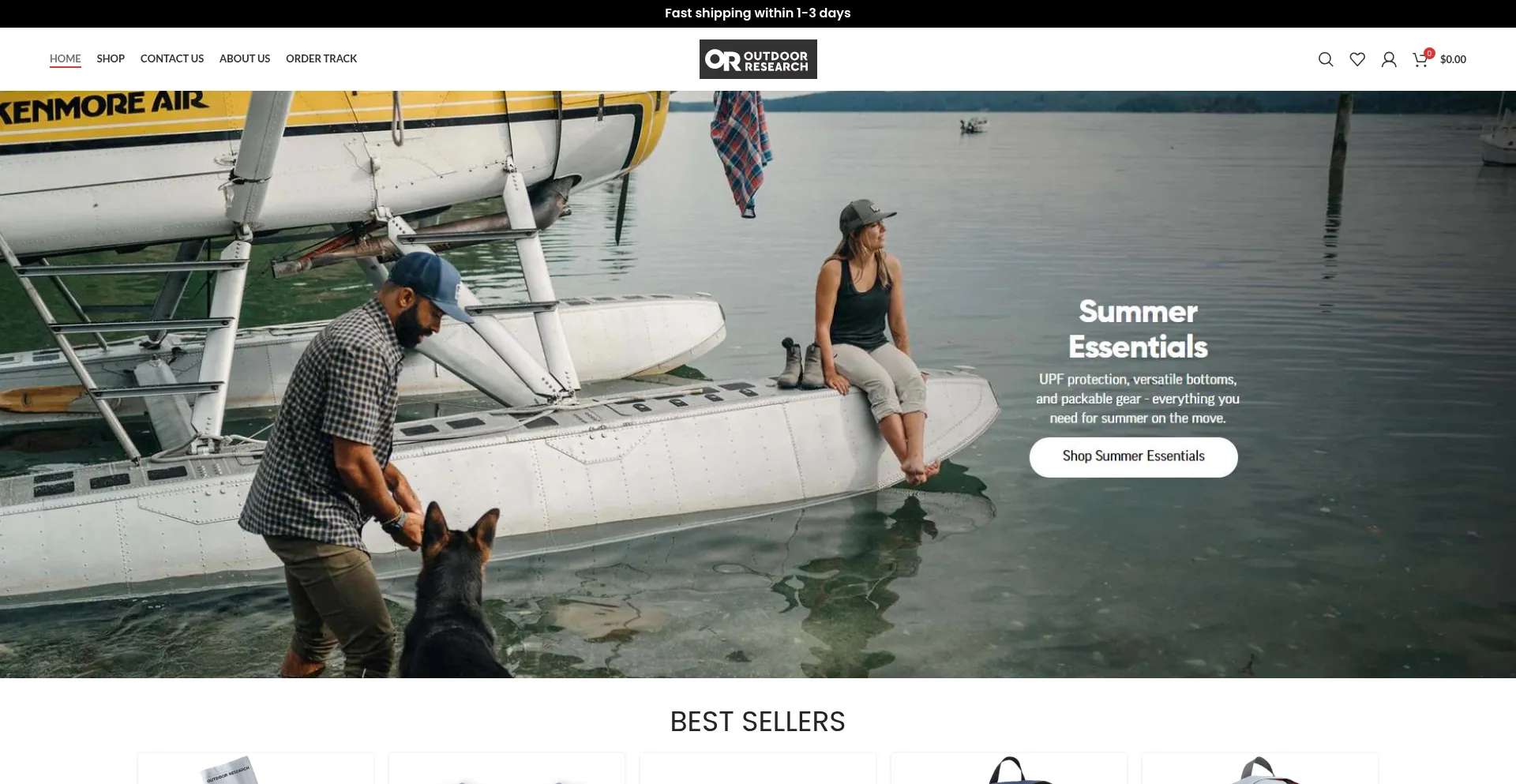This screenshot has width=1516, height=784.
Task: Click the BEST SELLERS section heading
Action: 758,722
